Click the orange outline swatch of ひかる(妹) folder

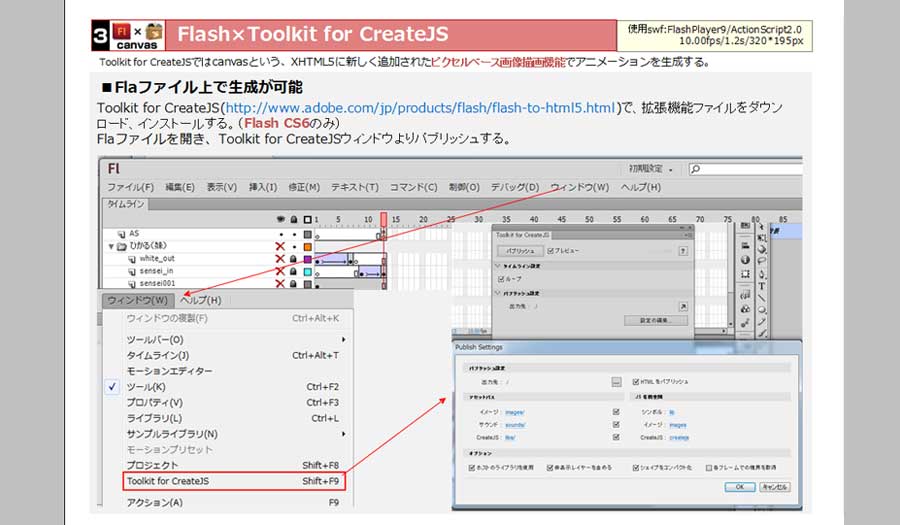pyautogui.click(x=308, y=247)
